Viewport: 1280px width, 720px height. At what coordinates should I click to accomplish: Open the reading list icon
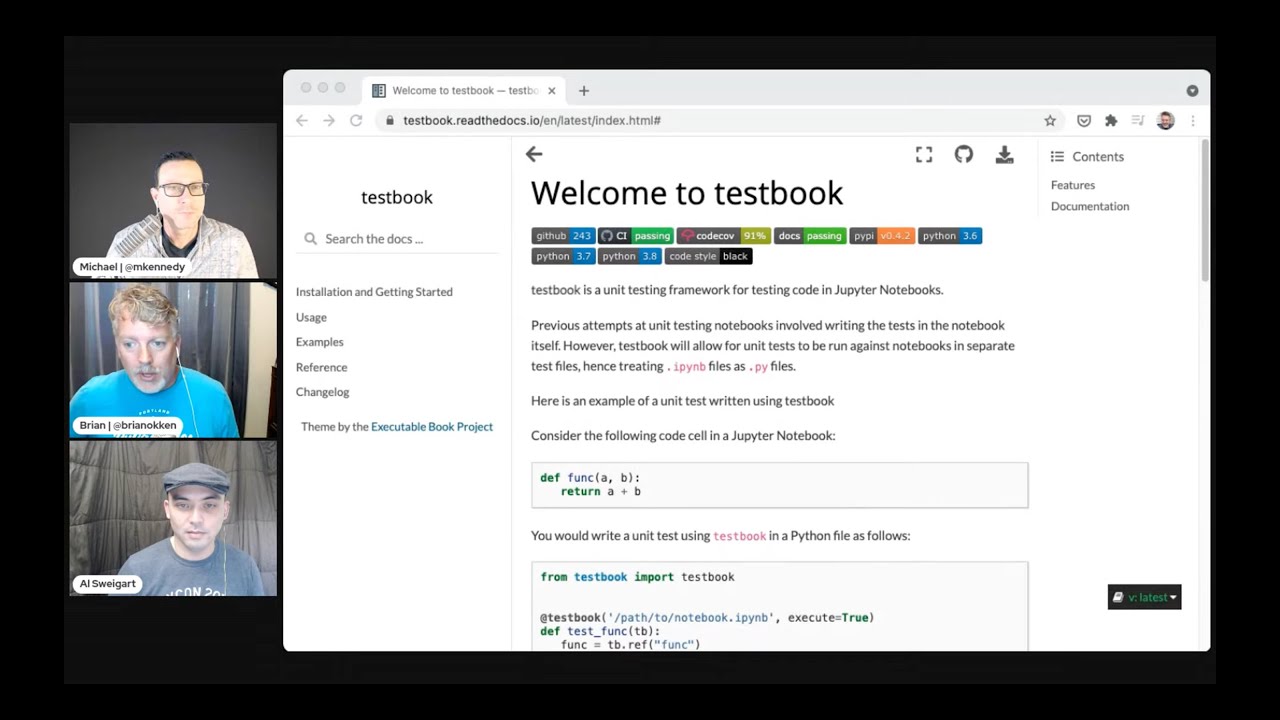1138,120
